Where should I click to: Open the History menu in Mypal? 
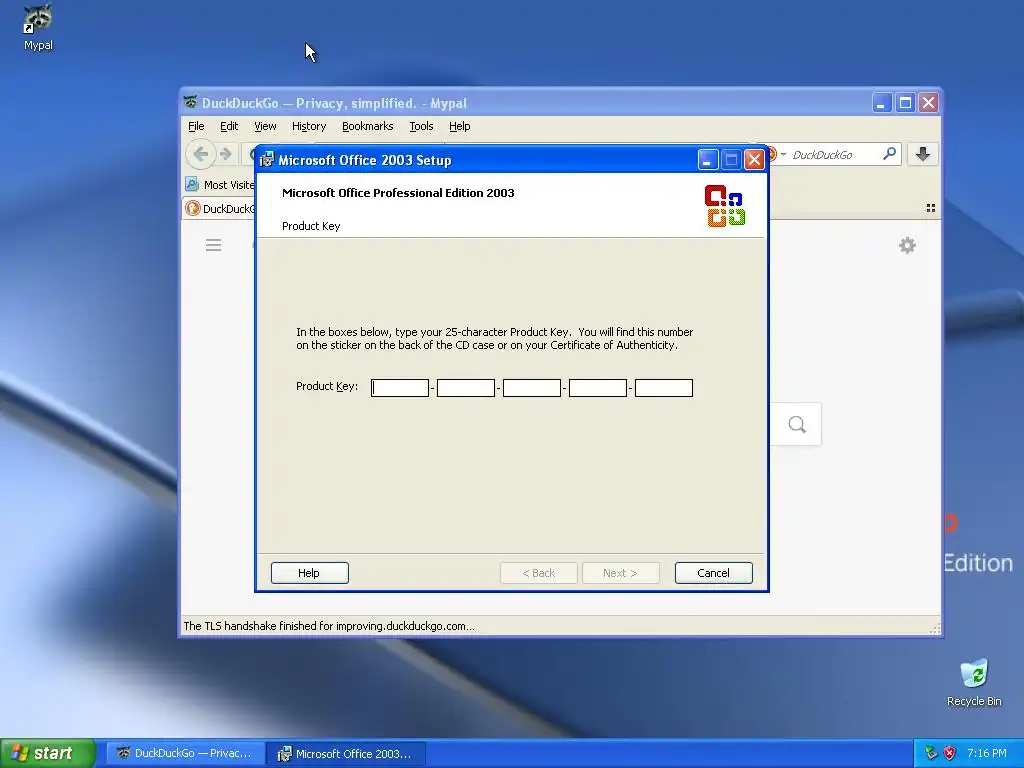pyautogui.click(x=309, y=126)
